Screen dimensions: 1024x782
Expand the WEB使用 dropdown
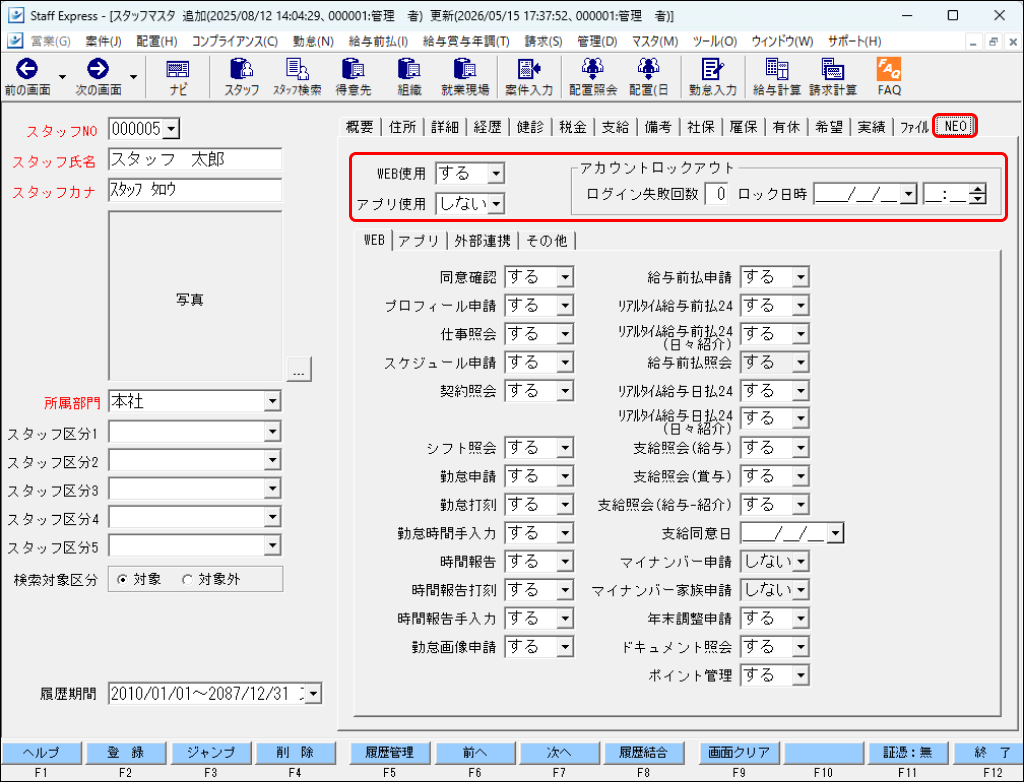pos(496,174)
